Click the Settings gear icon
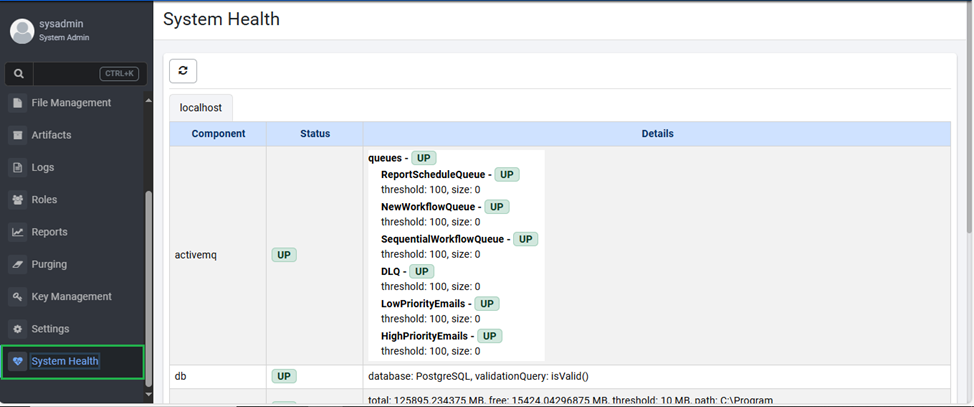This screenshot has width=974, height=407. 17,329
